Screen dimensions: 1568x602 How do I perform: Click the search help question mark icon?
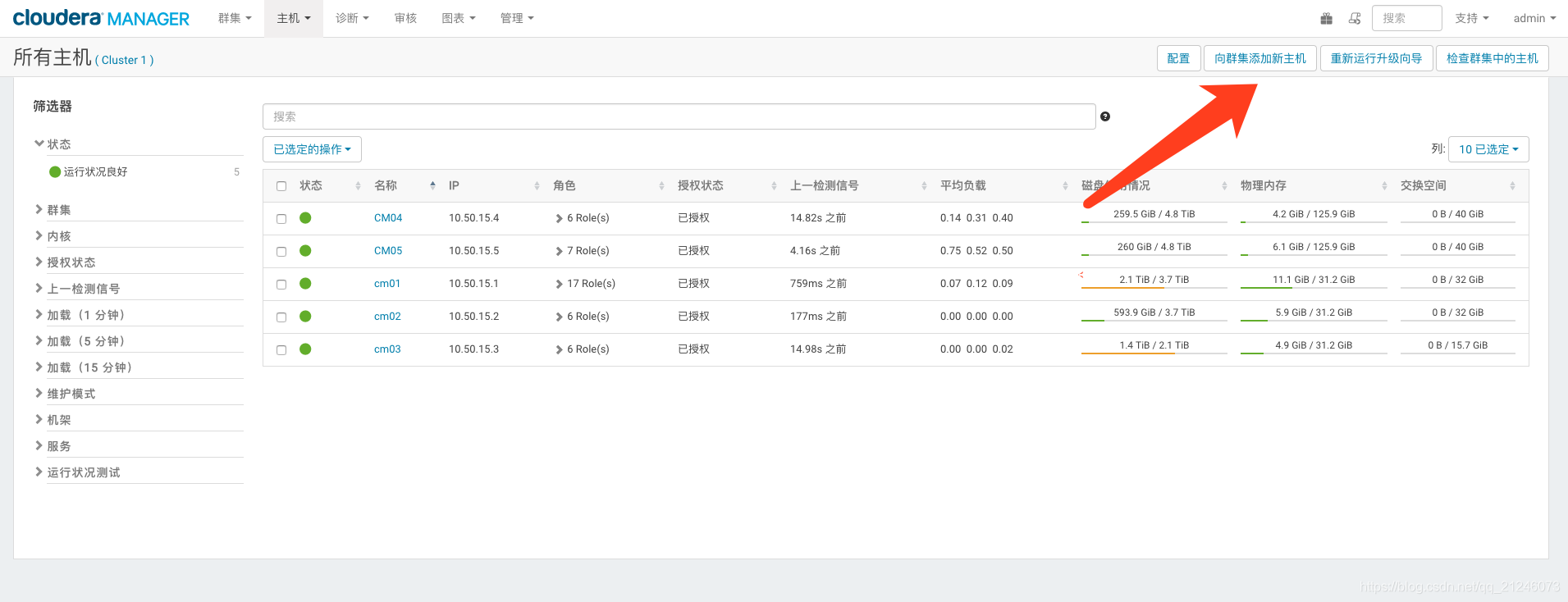tap(1105, 116)
